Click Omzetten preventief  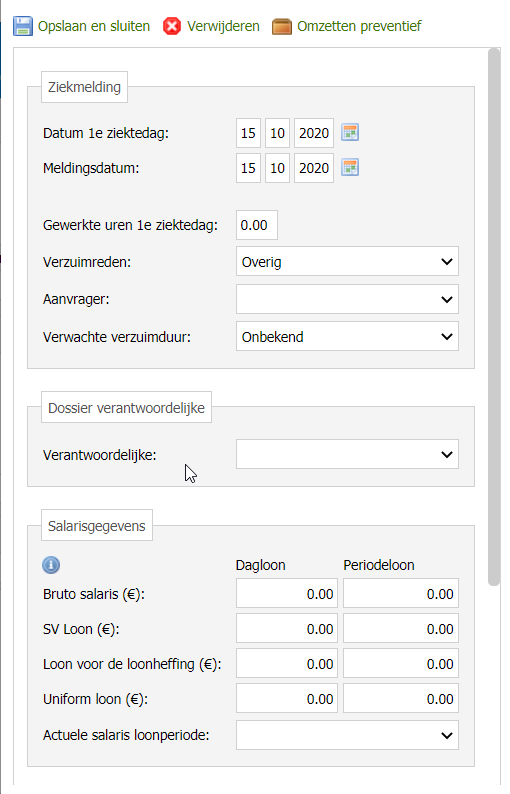point(359,26)
